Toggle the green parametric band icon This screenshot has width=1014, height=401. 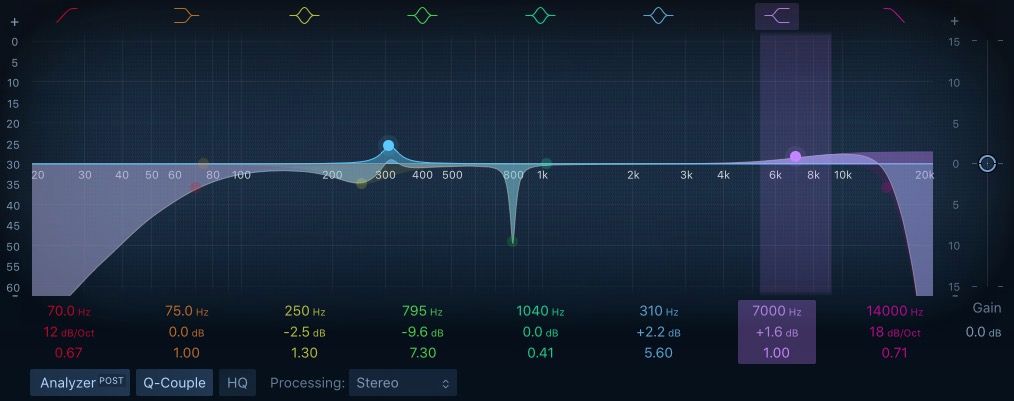pyautogui.click(x=422, y=16)
